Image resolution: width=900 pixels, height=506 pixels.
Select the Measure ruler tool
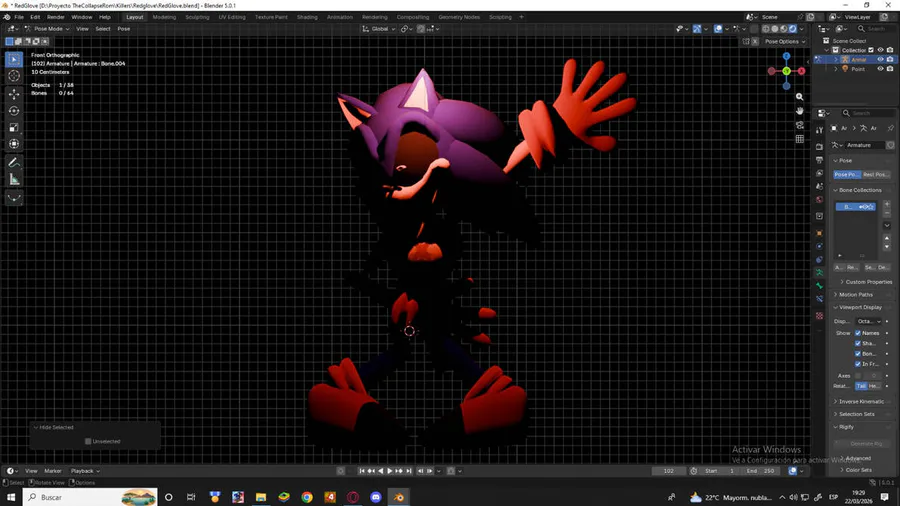pyautogui.click(x=14, y=180)
